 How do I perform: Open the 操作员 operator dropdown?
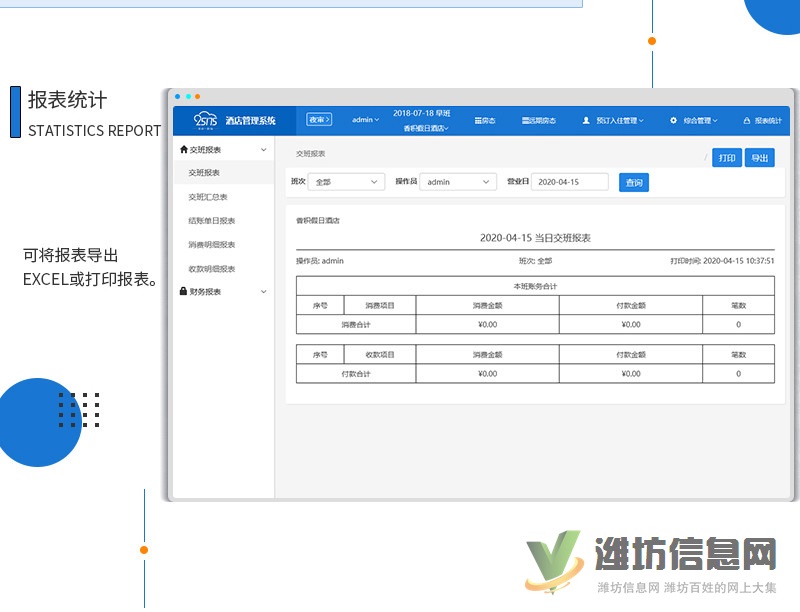coord(457,182)
